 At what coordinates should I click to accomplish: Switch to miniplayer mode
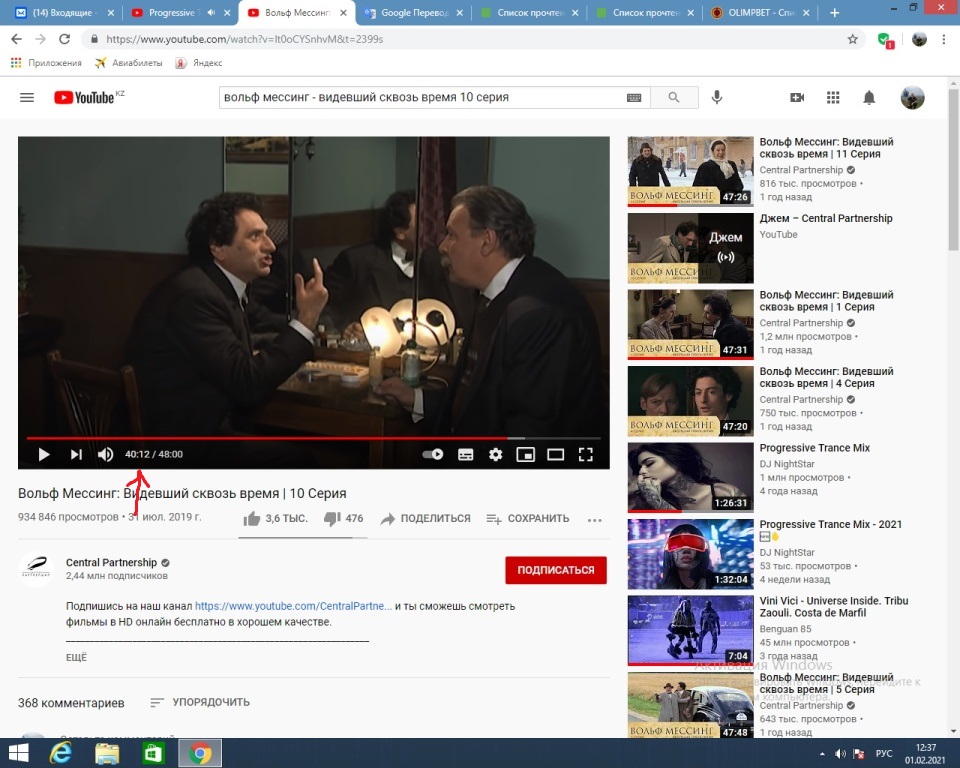point(525,454)
